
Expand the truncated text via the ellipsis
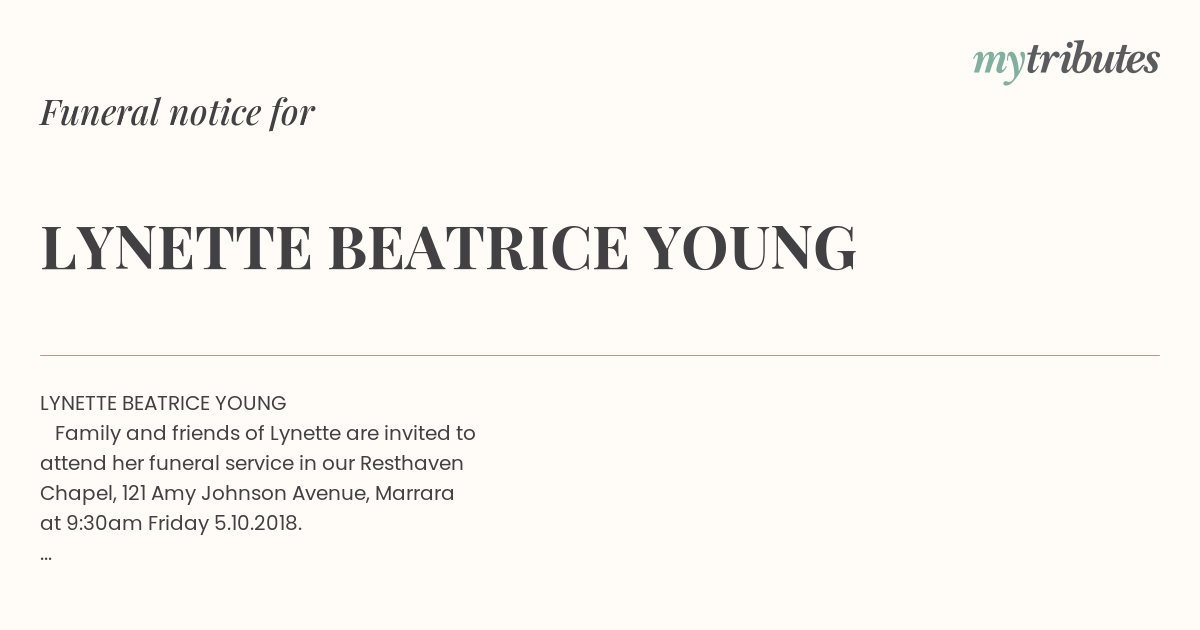click(x=46, y=556)
